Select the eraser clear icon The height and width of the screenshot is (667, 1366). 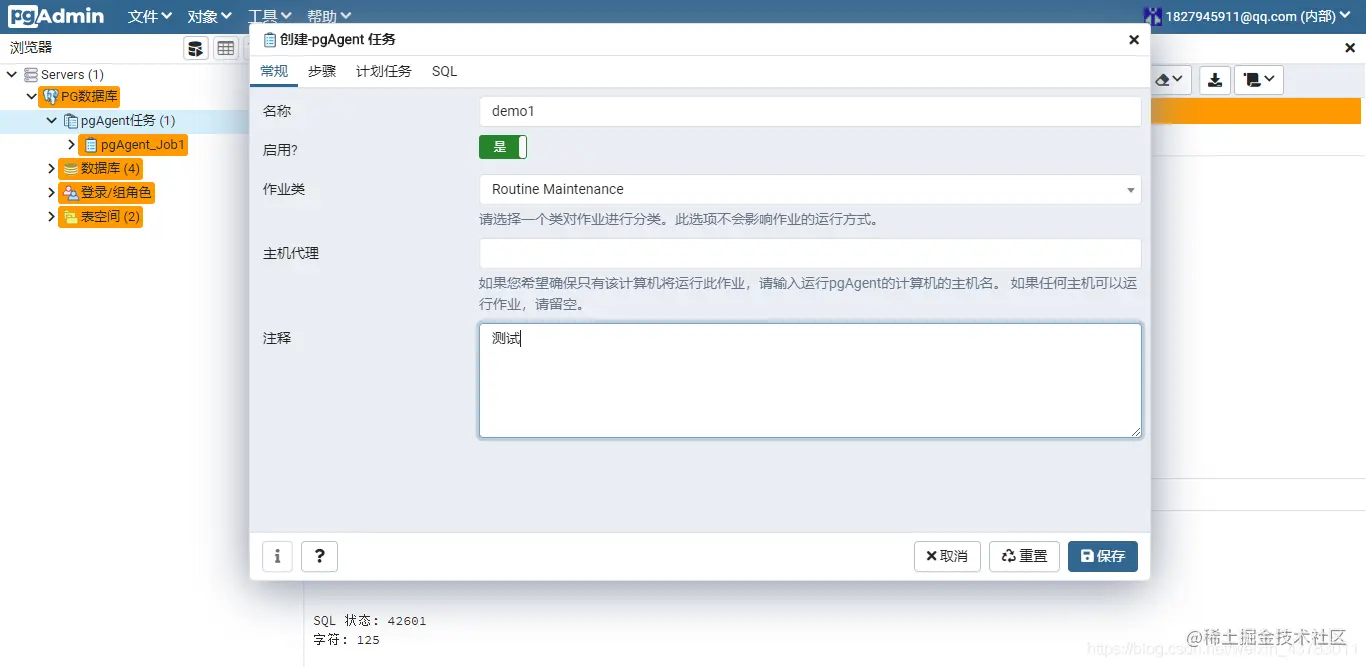coord(1162,80)
